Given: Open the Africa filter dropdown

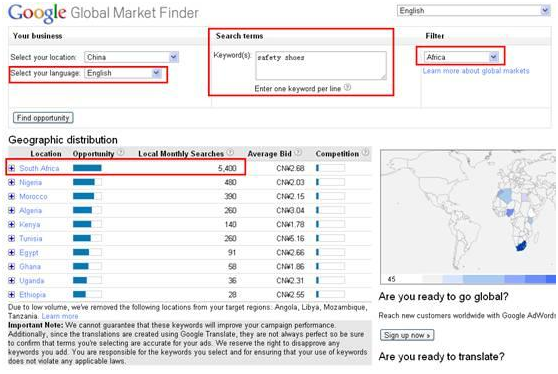Looking at the screenshot, I should click(461, 57).
